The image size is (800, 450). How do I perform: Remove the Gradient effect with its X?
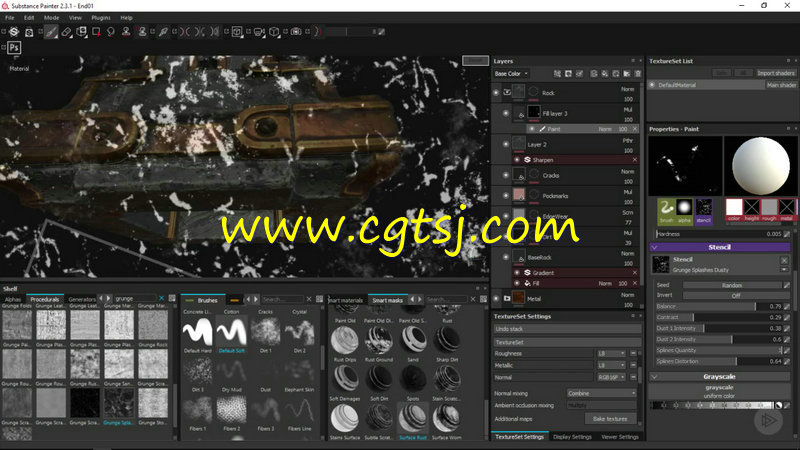[x=635, y=272]
